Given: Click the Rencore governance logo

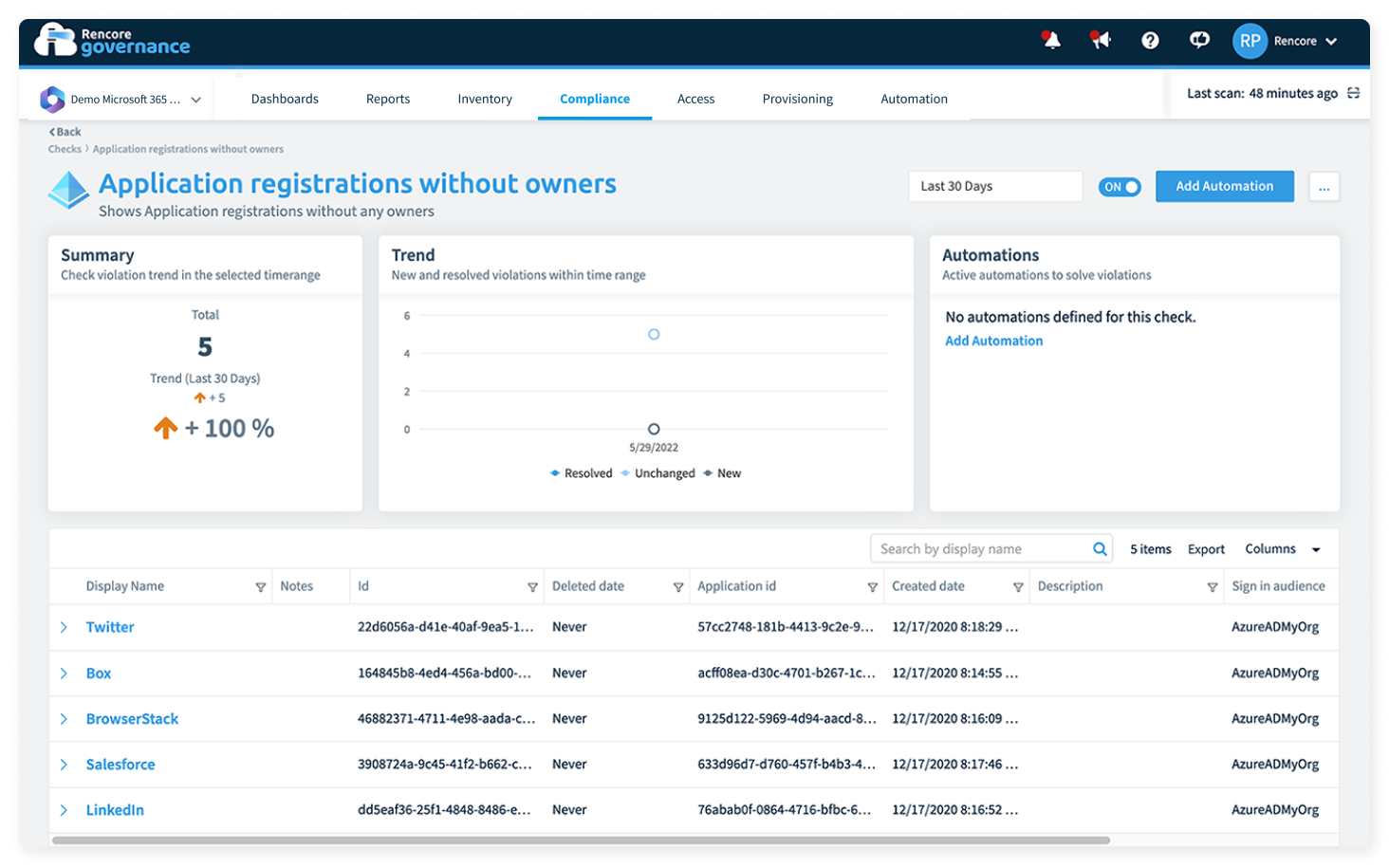Looking at the screenshot, I should pos(112,41).
